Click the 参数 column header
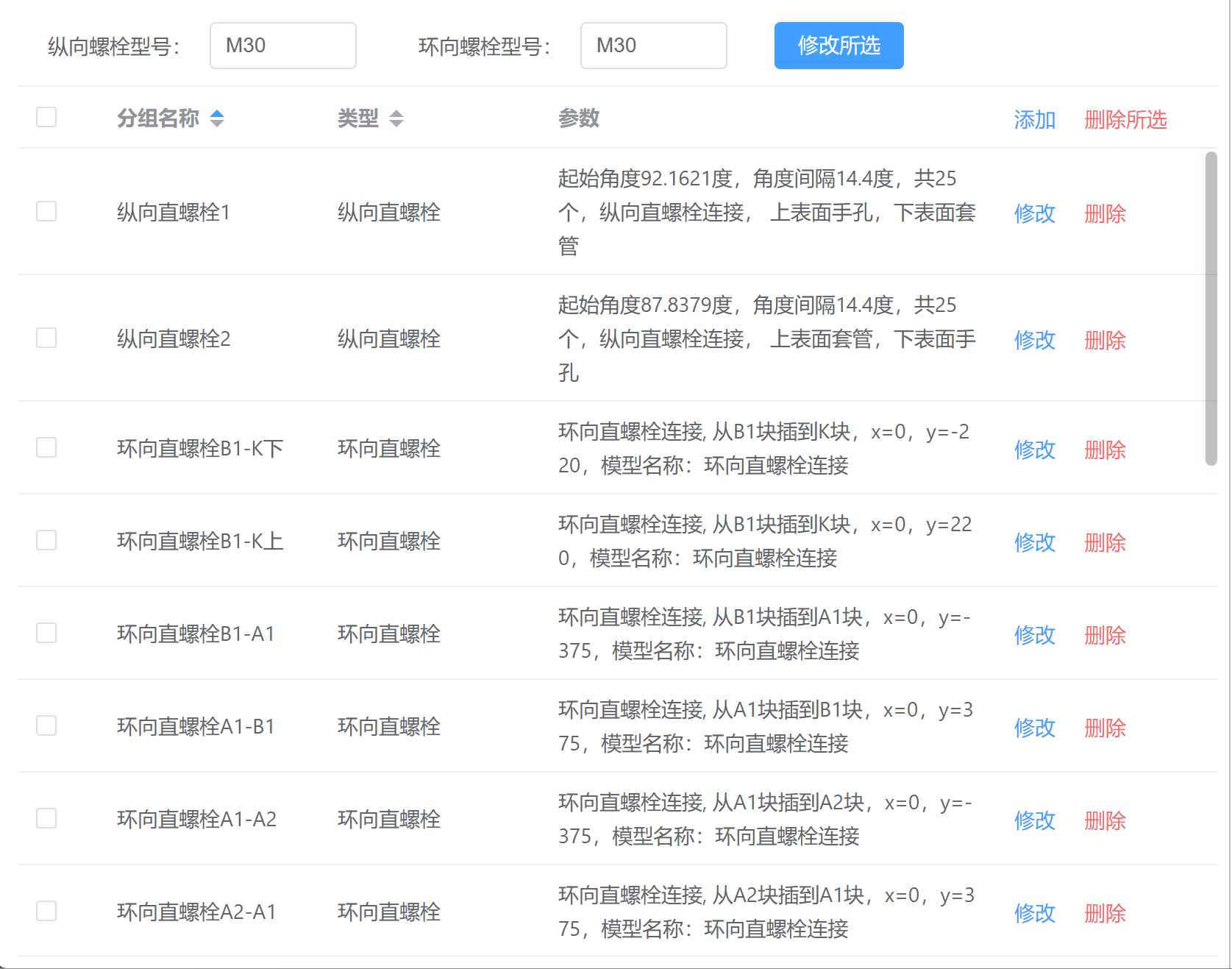Image resolution: width=1232 pixels, height=969 pixels. coord(579,118)
